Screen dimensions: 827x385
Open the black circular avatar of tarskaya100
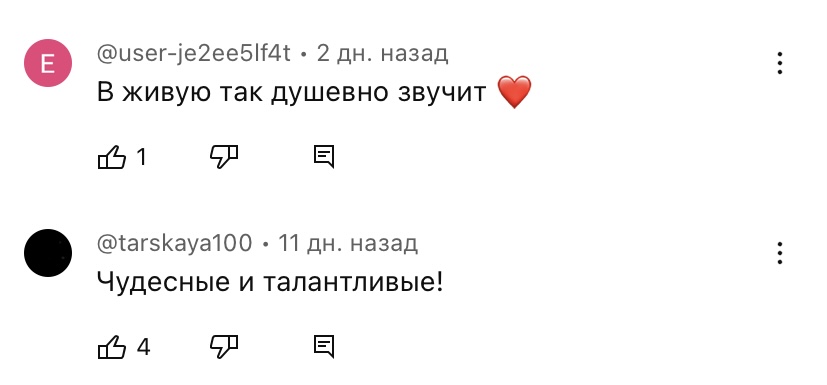[48, 253]
